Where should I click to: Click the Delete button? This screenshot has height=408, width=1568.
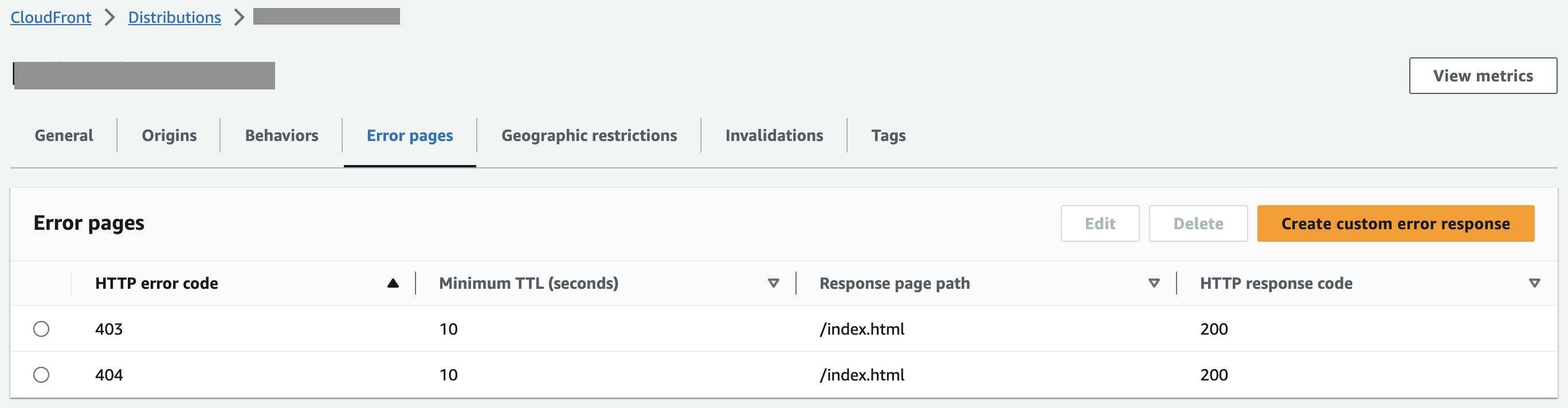[x=1198, y=223]
